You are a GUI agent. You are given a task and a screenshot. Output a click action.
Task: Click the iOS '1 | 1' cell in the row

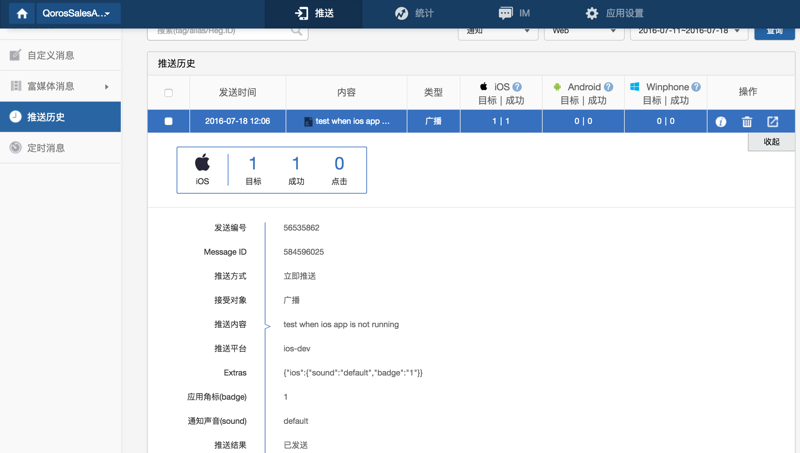501,121
